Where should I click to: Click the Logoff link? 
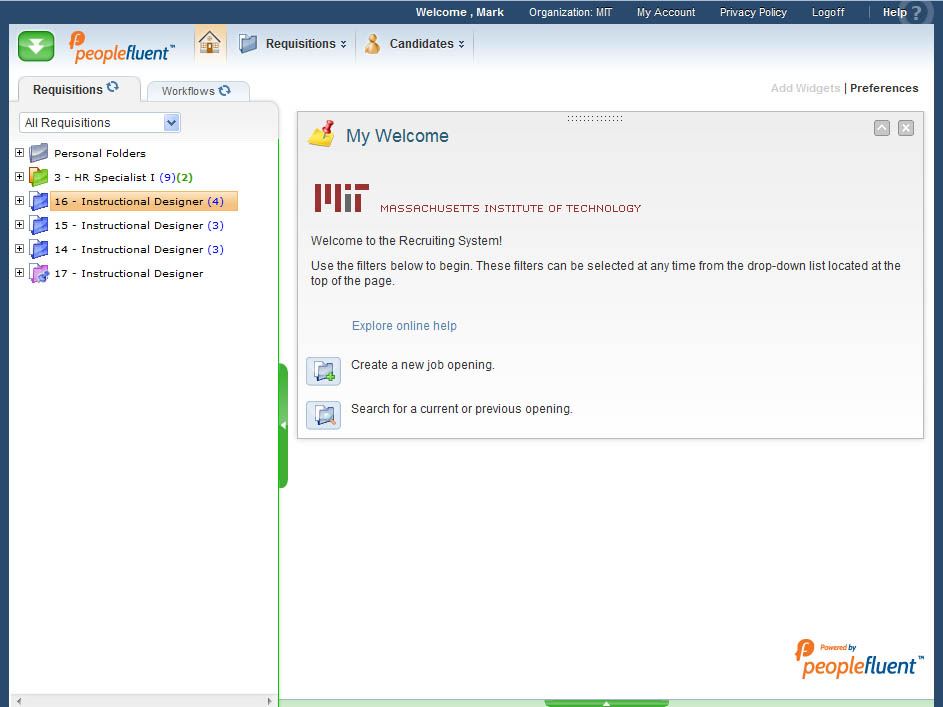point(827,12)
